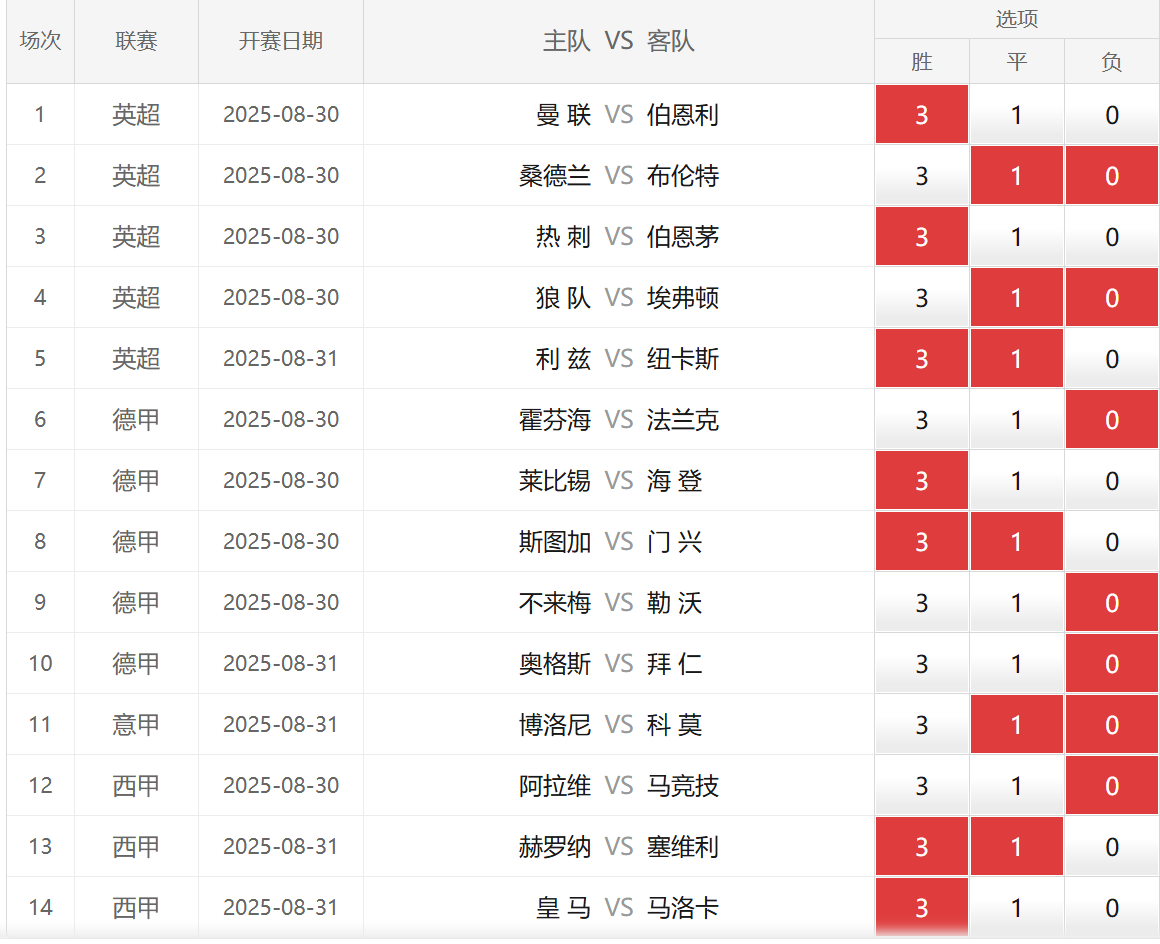This screenshot has width=1160, height=944.
Task: Deselect draw option 1 for 利兹 vs 纽卡斯
Action: tap(1016, 358)
